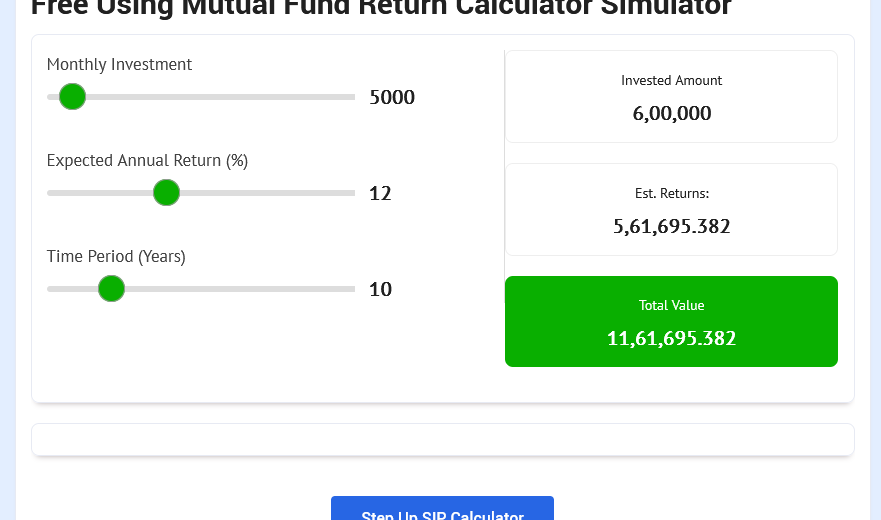Click the Time Period slider green handle
881x520 pixels.
(111, 289)
